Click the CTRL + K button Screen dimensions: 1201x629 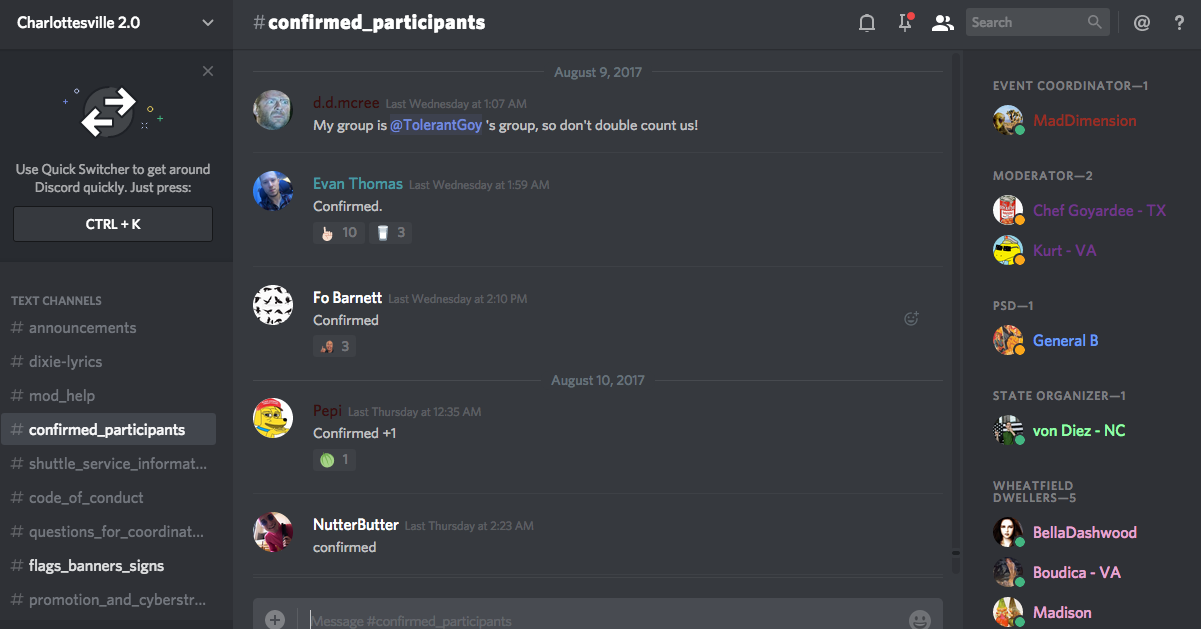(x=113, y=224)
